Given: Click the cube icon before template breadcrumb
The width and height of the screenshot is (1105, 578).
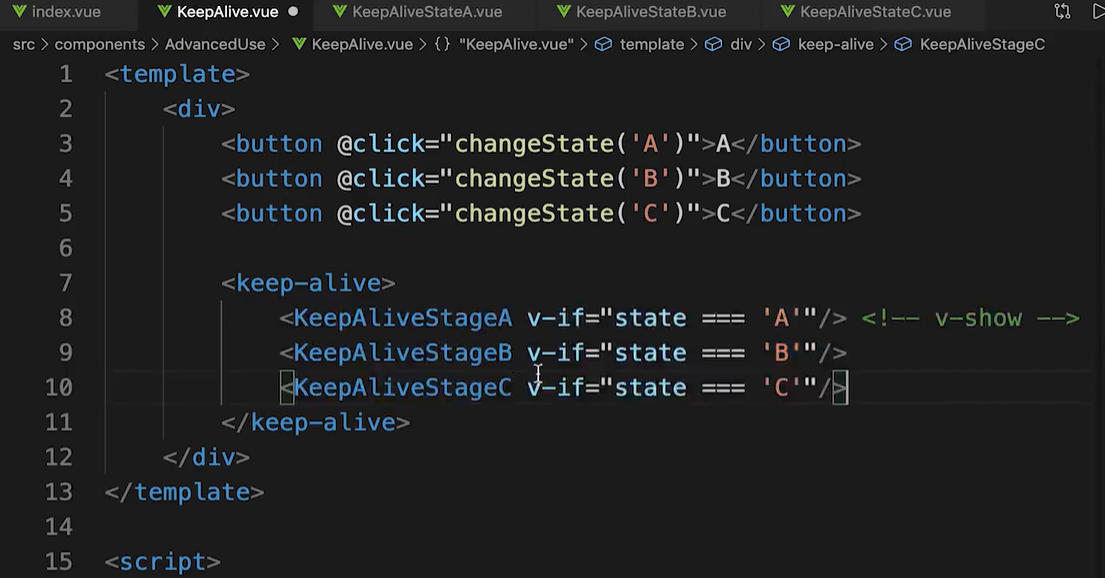Looking at the screenshot, I should pos(603,45).
